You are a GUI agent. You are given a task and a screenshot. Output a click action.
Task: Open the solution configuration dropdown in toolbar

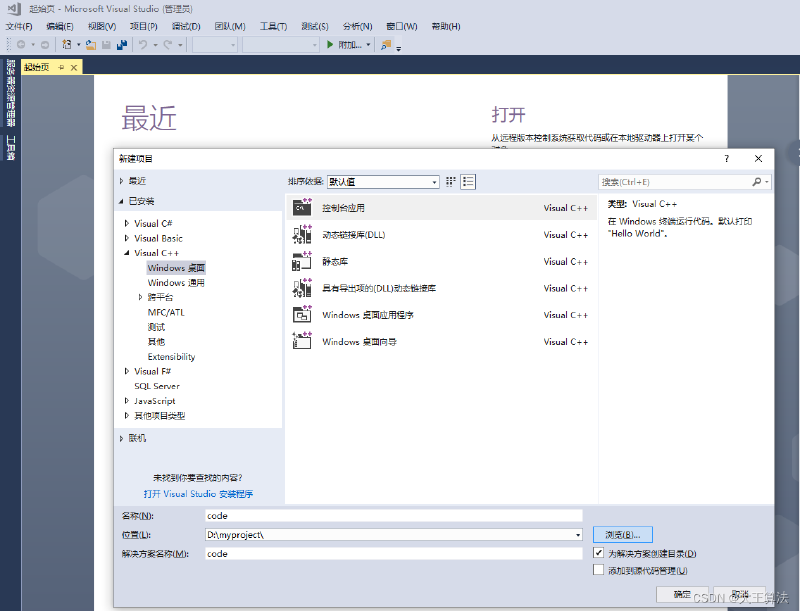(215, 45)
